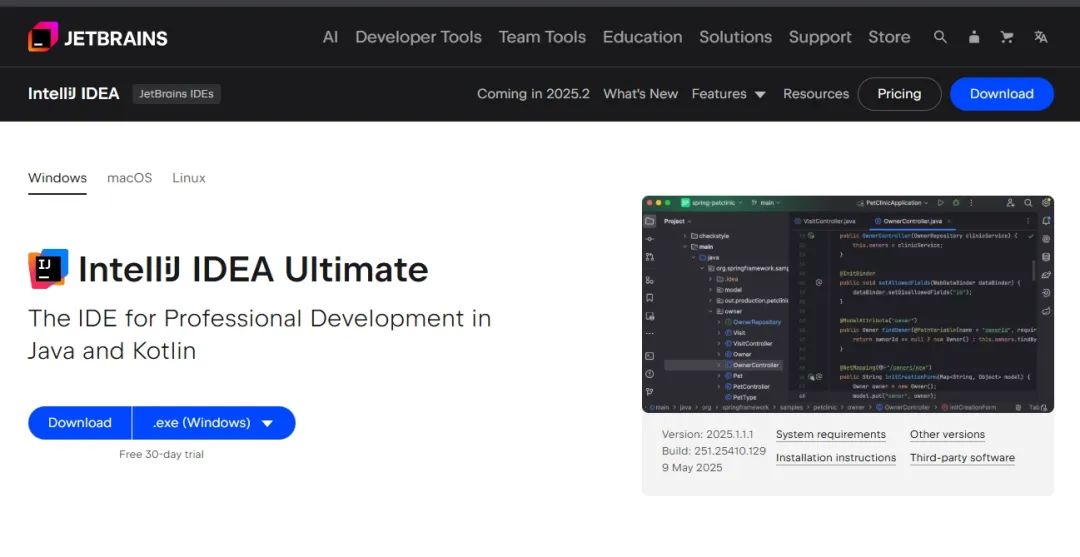The height and width of the screenshot is (557, 1080).
Task: Open the Third-party software link
Action: [x=962, y=458]
